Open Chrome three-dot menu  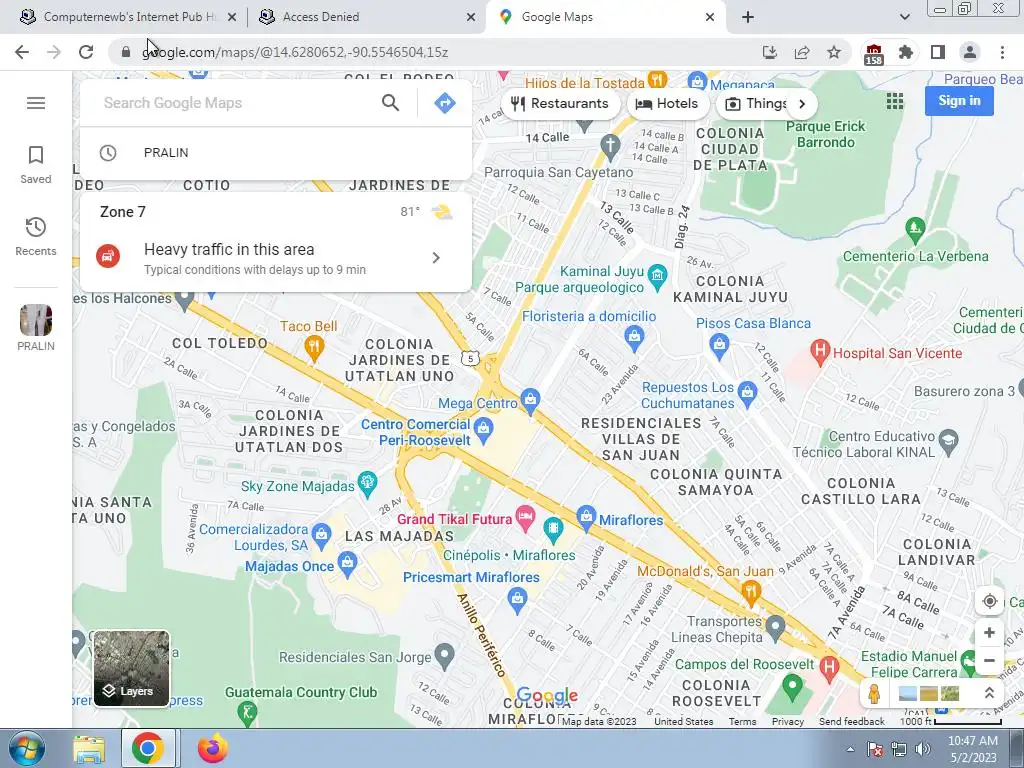pos(1002,52)
